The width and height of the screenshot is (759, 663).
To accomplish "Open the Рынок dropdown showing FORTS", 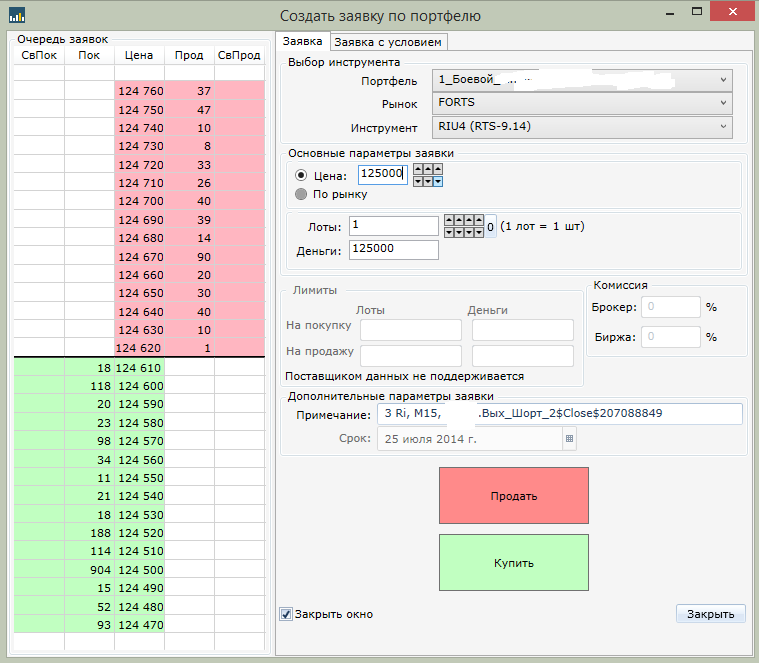I will 583,103.
